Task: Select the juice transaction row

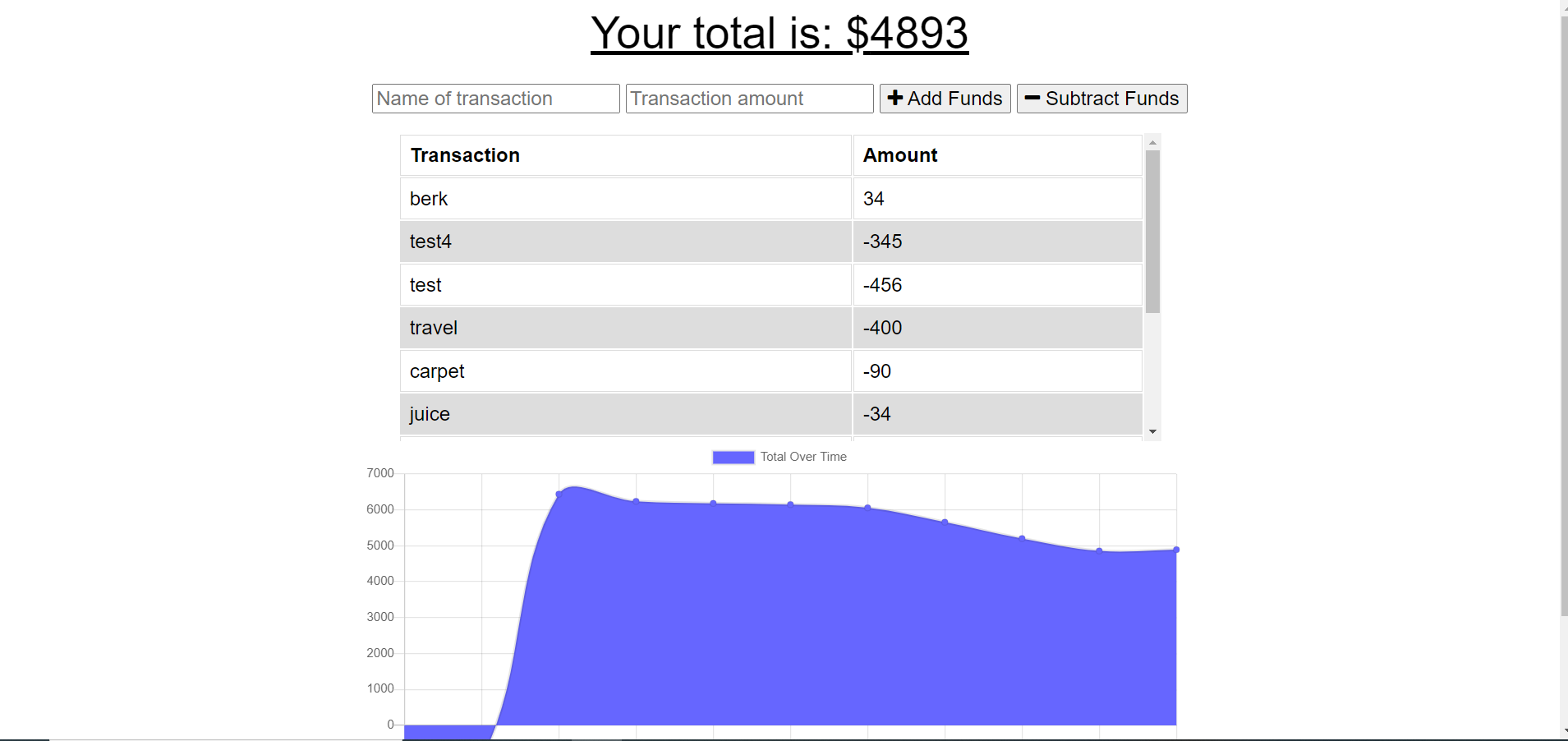Action: (x=624, y=413)
